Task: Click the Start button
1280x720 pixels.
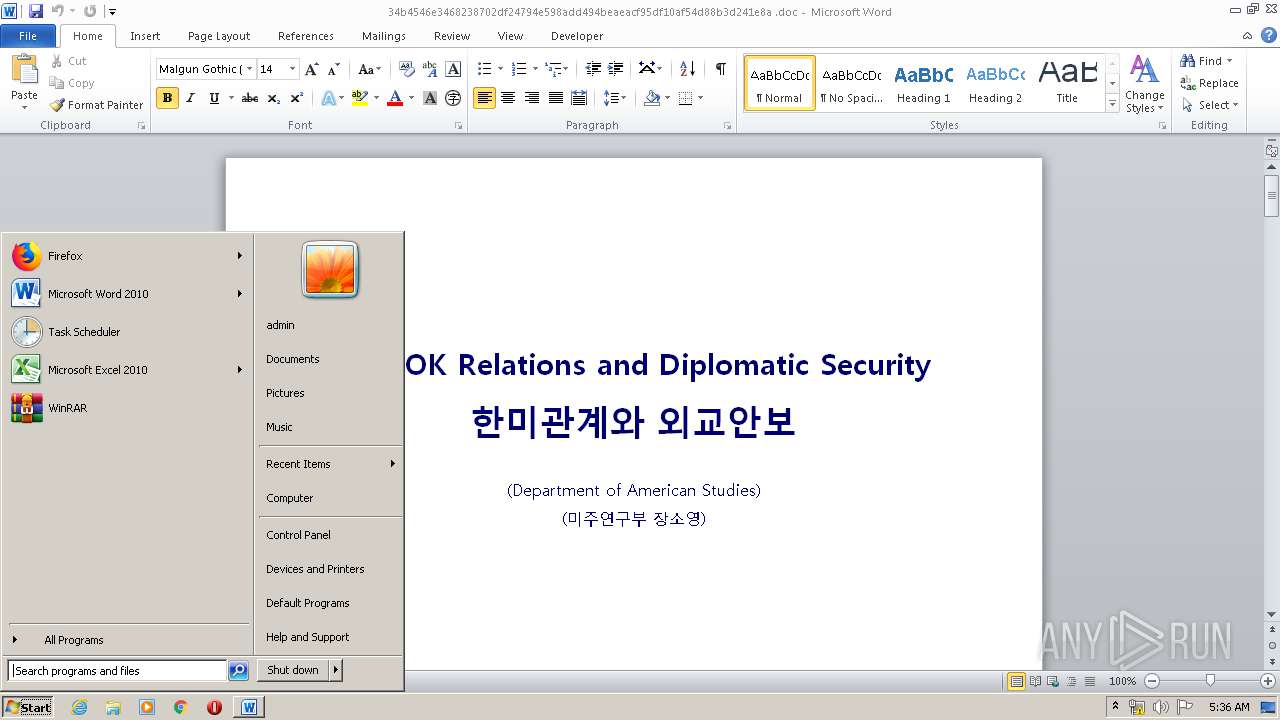Action: point(28,707)
